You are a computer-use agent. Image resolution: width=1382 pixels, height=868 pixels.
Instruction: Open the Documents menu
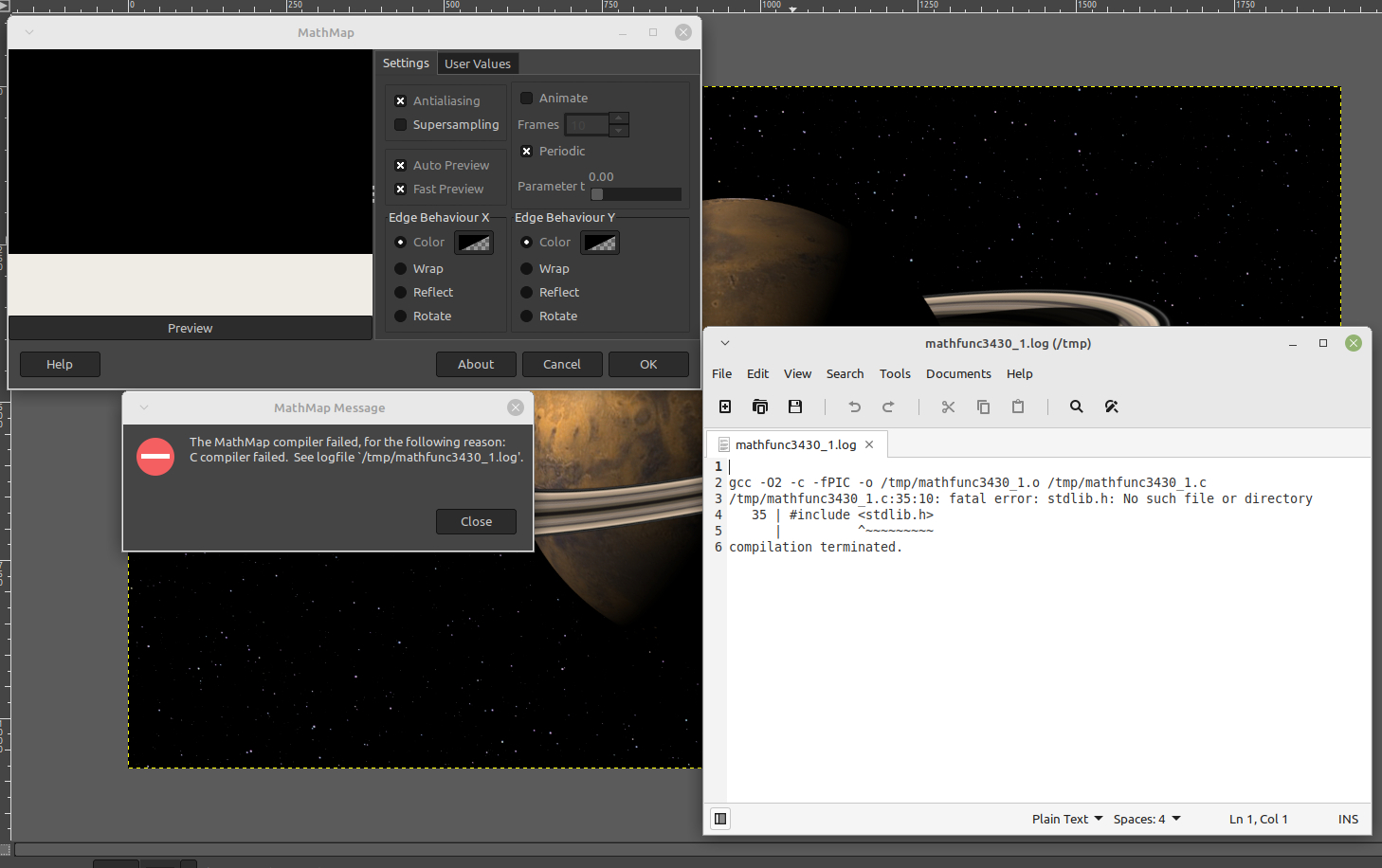(958, 374)
